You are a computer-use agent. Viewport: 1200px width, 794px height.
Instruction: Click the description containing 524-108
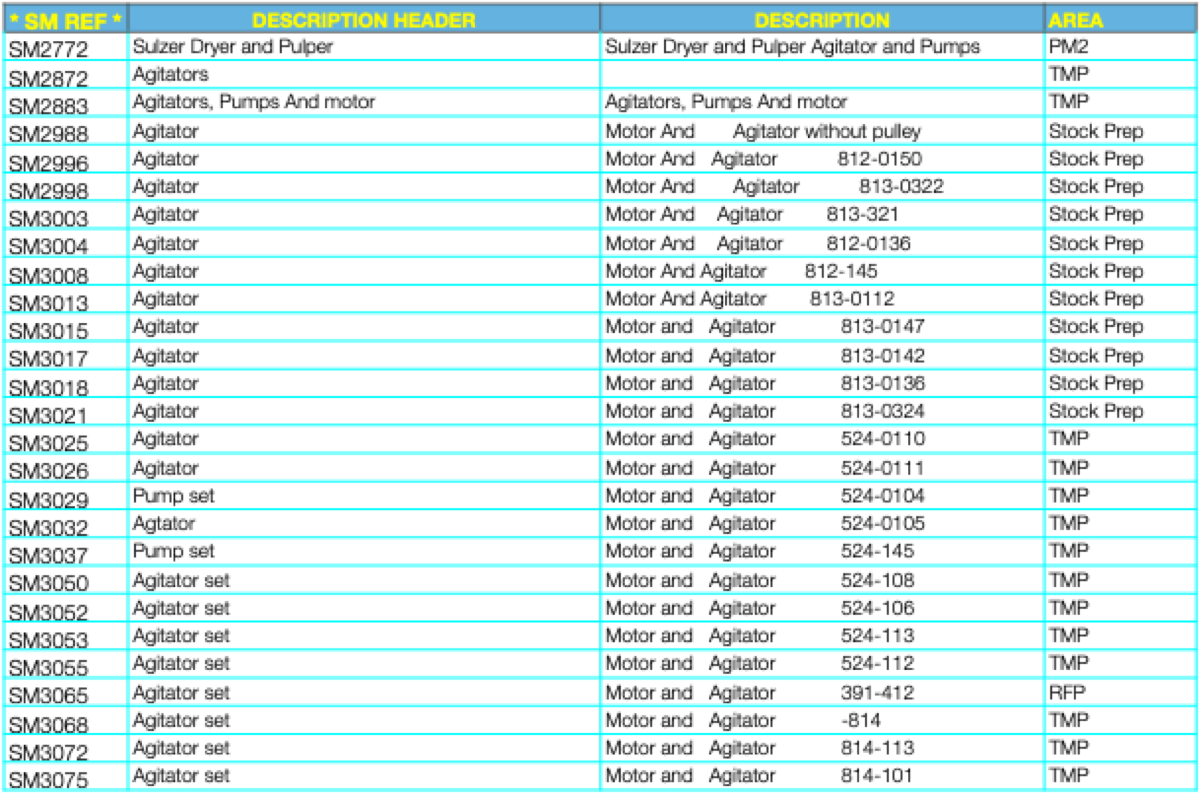pos(822,580)
